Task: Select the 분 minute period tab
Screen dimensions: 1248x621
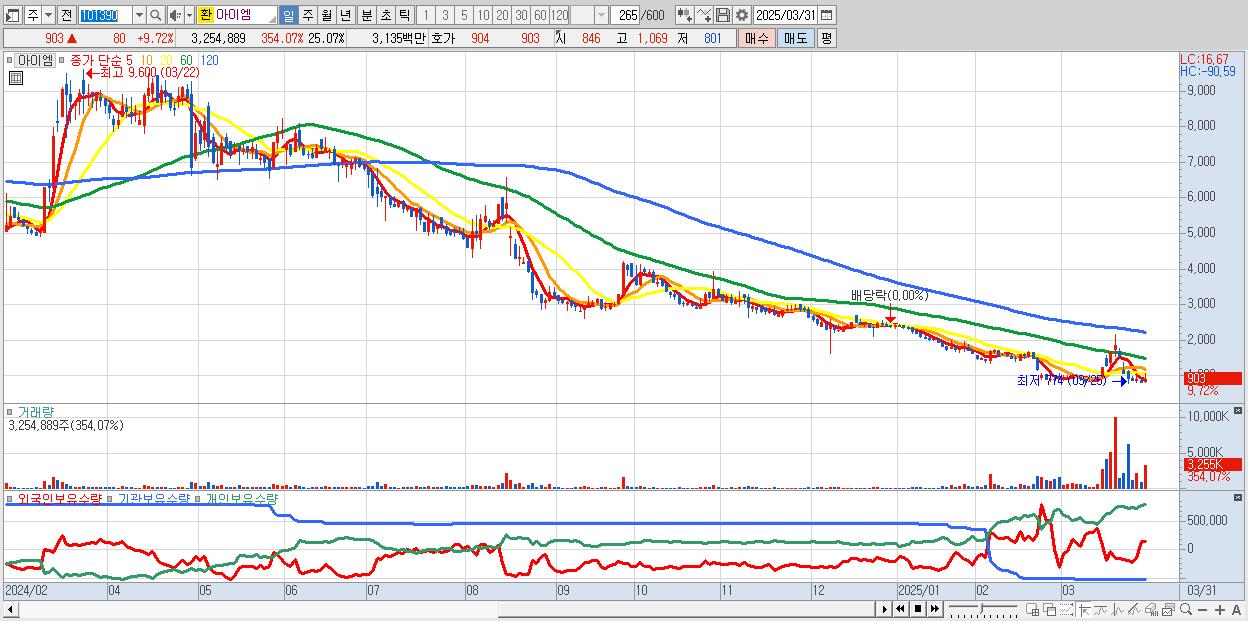Action: click(x=366, y=15)
